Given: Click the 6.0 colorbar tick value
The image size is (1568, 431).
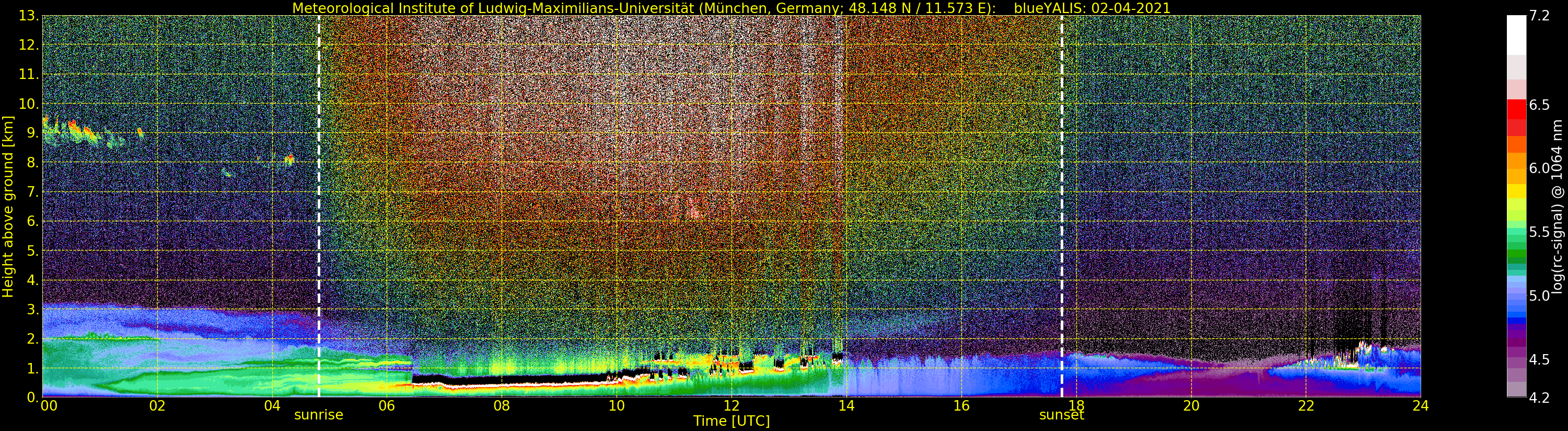Looking at the screenshot, I should pyautogui.click(x=1539, y=168).
